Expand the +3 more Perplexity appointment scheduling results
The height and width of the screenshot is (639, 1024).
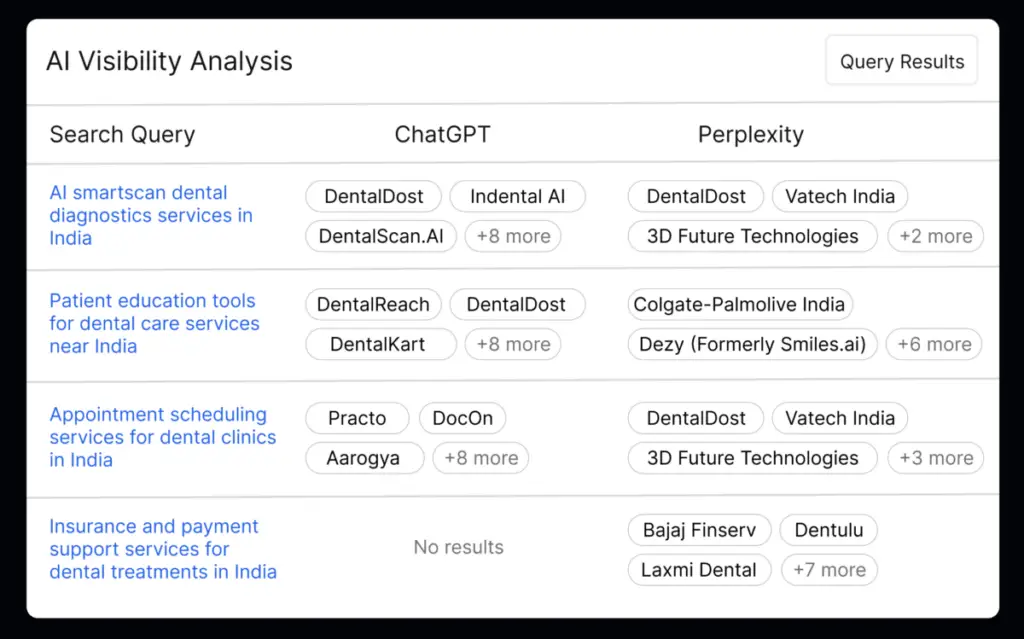click(935, 458)
